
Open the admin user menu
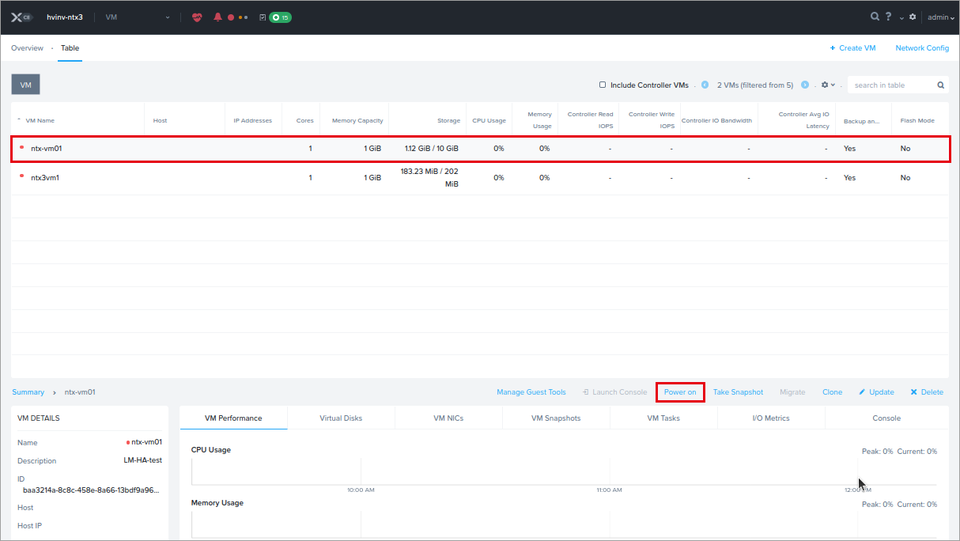[x=940, y=17]
